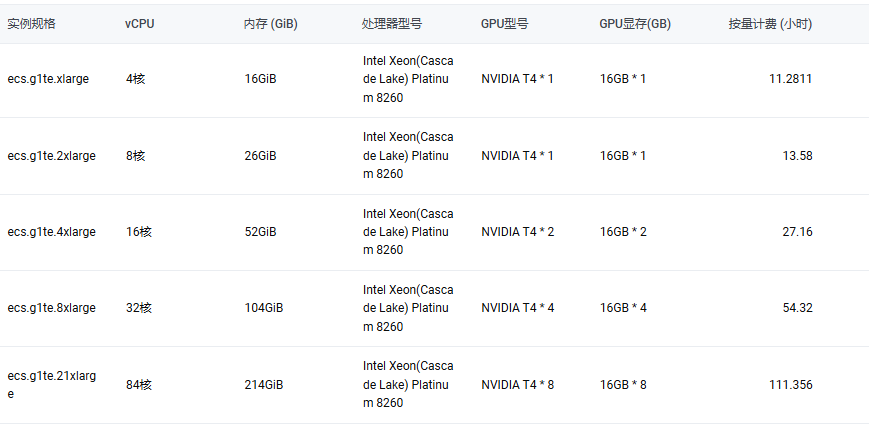Select the ecs.g1te.21xlarge instance name
Screen dimensions: 869x426
52,384
